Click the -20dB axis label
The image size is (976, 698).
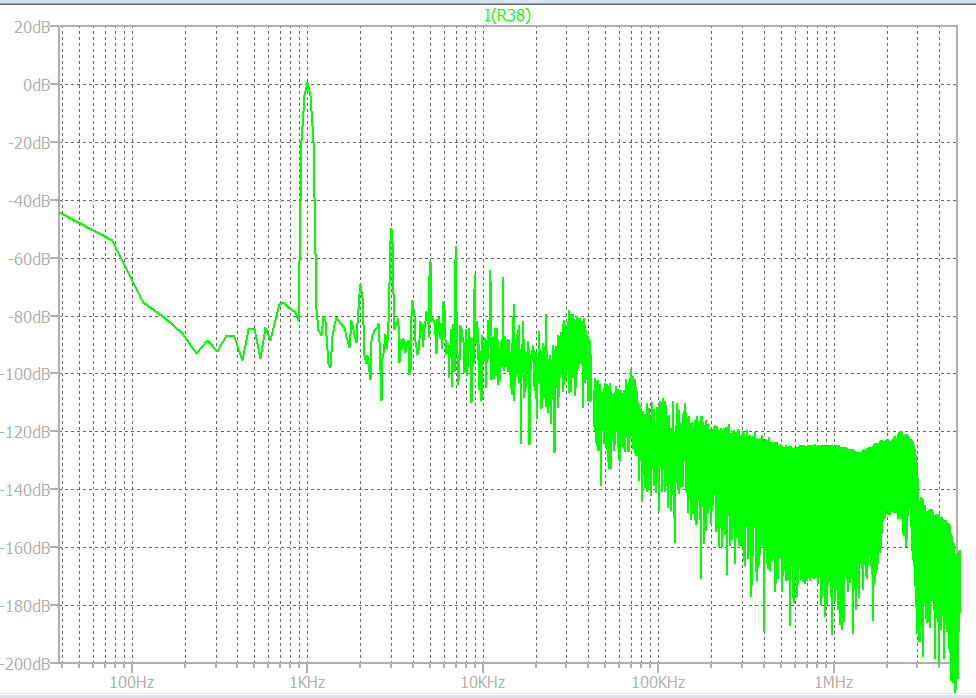pyautogui.click(x=29, y=143)
